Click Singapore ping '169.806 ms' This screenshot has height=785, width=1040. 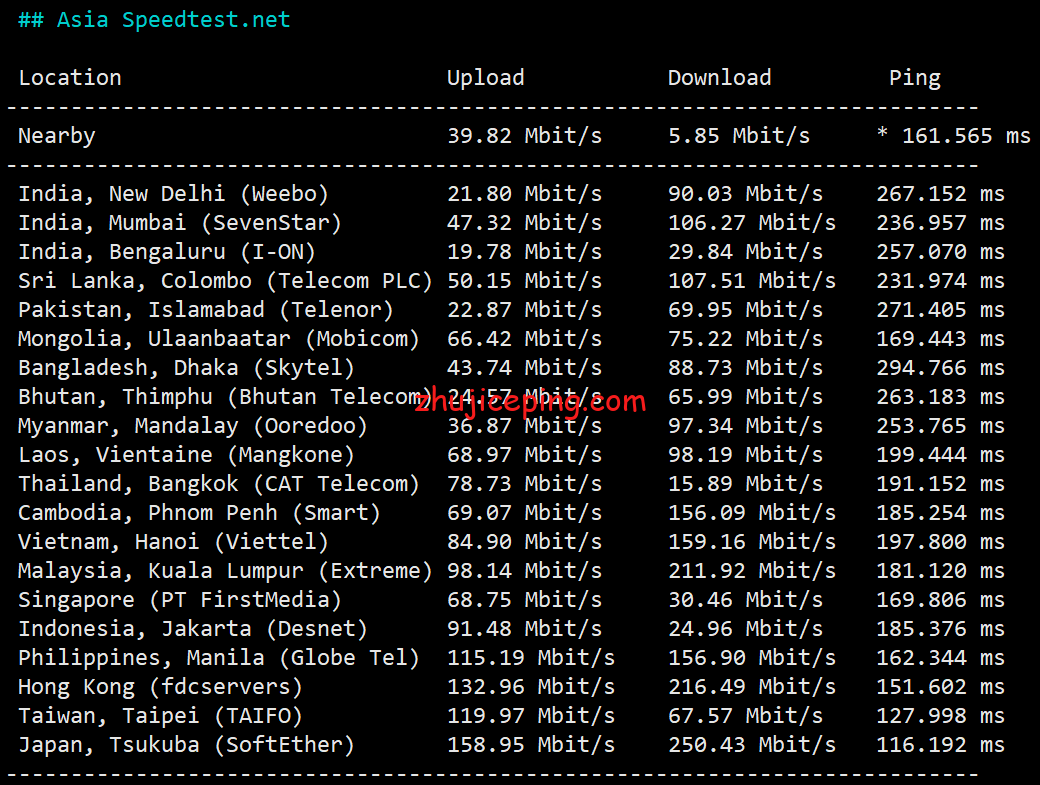pos(941,600)
